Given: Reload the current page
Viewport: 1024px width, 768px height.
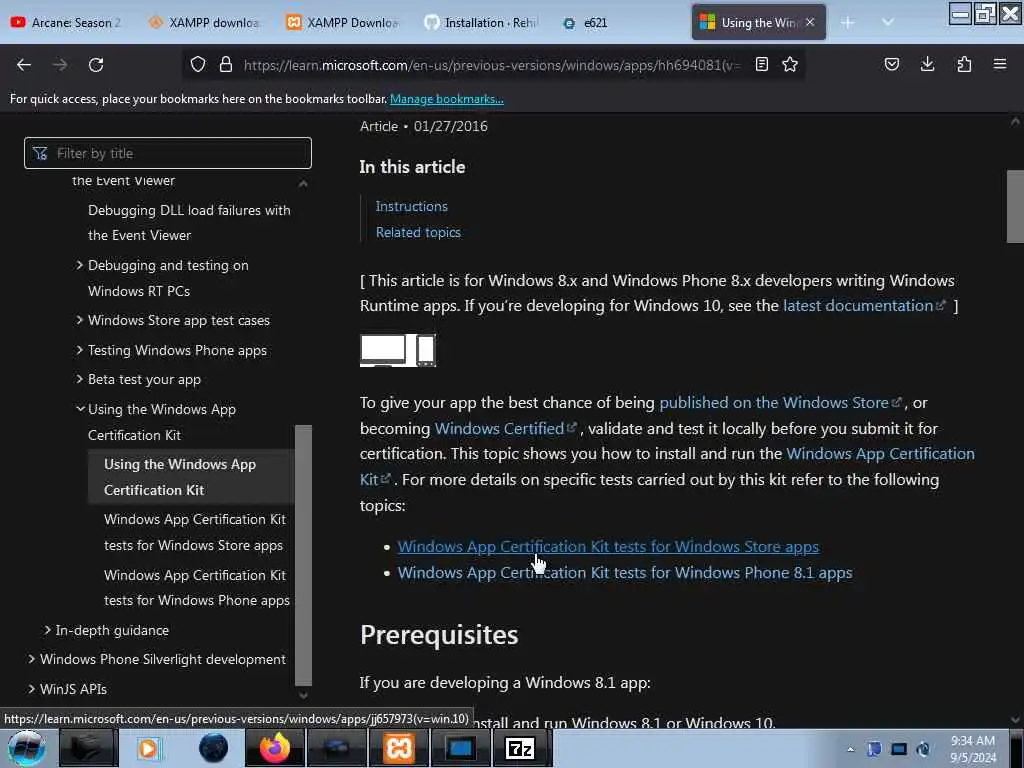Looking at the screenshot, I should point(96,65).
